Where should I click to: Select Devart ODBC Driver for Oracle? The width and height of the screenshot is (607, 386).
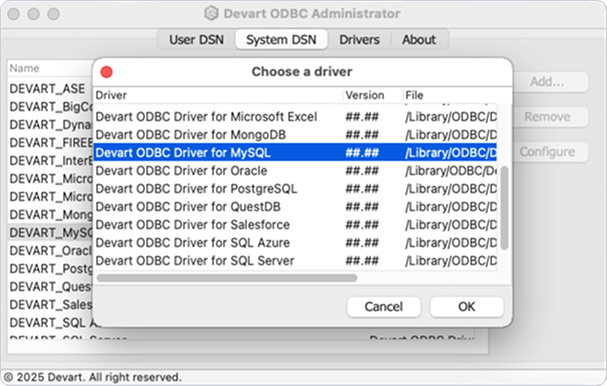pos(295,171)
